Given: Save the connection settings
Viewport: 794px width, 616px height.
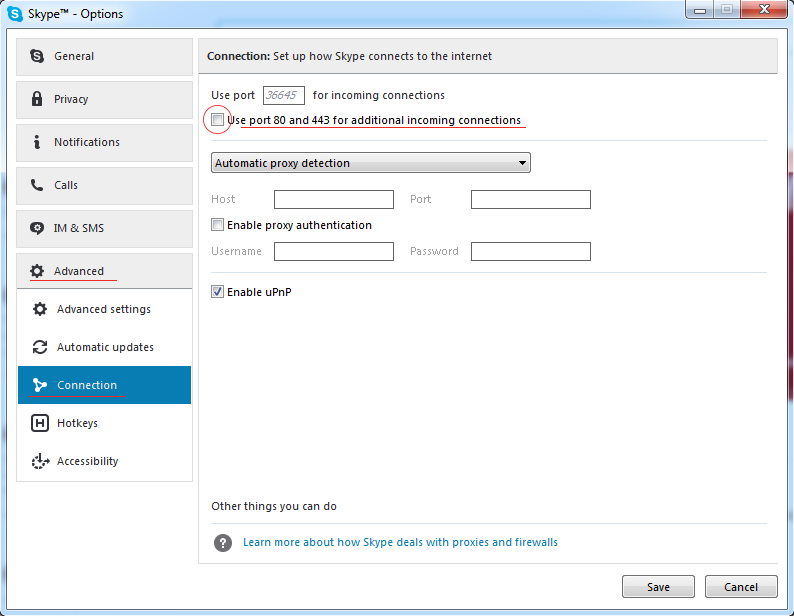Looking at the screenshot, I should [658, 587].
